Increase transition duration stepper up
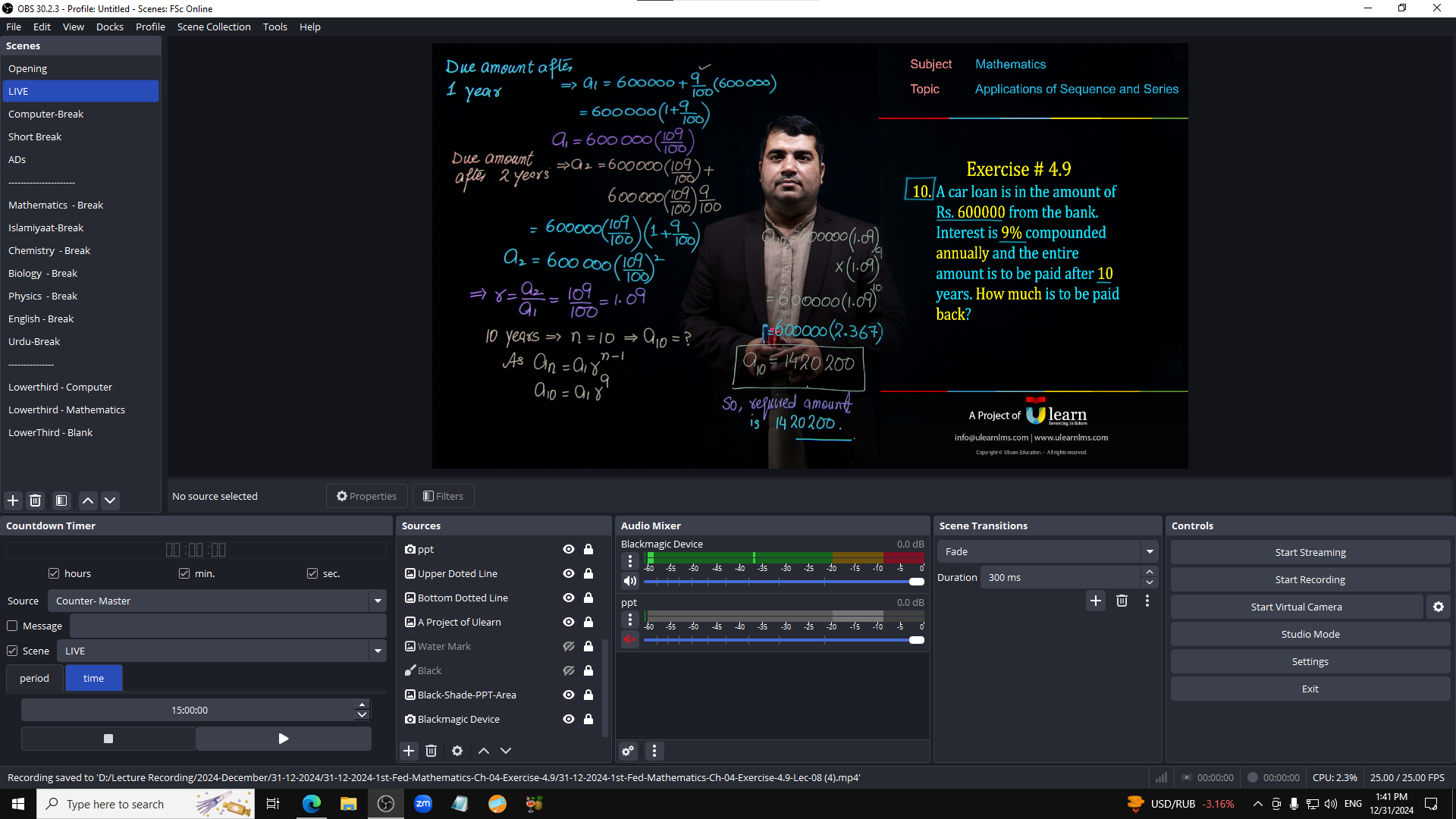Image resolution: width=1456 pixels, height=819 pixels. tap(1150, 572)
